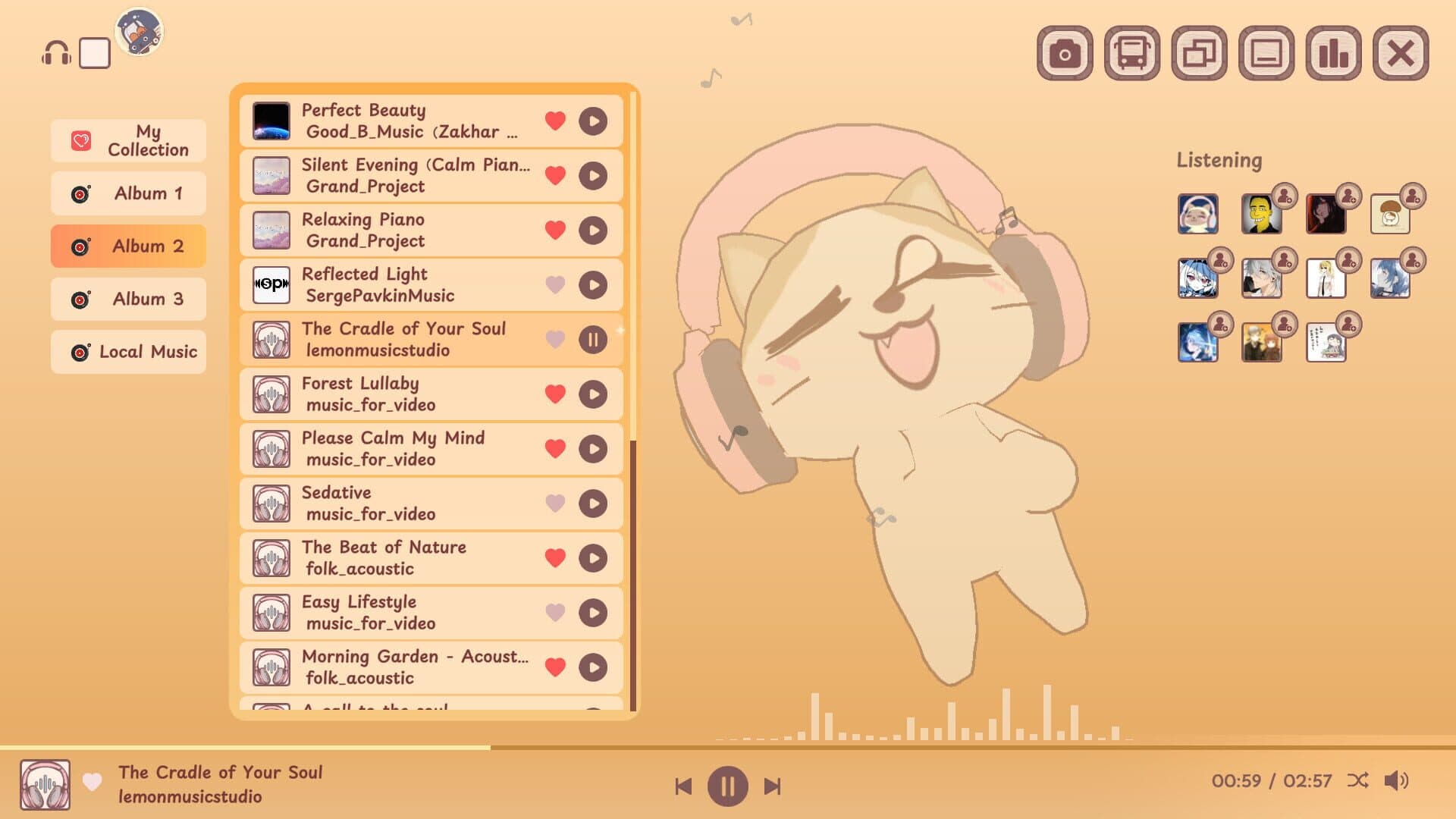
Task: Play The Beat of Nature
Action: [x=593, y=558]
